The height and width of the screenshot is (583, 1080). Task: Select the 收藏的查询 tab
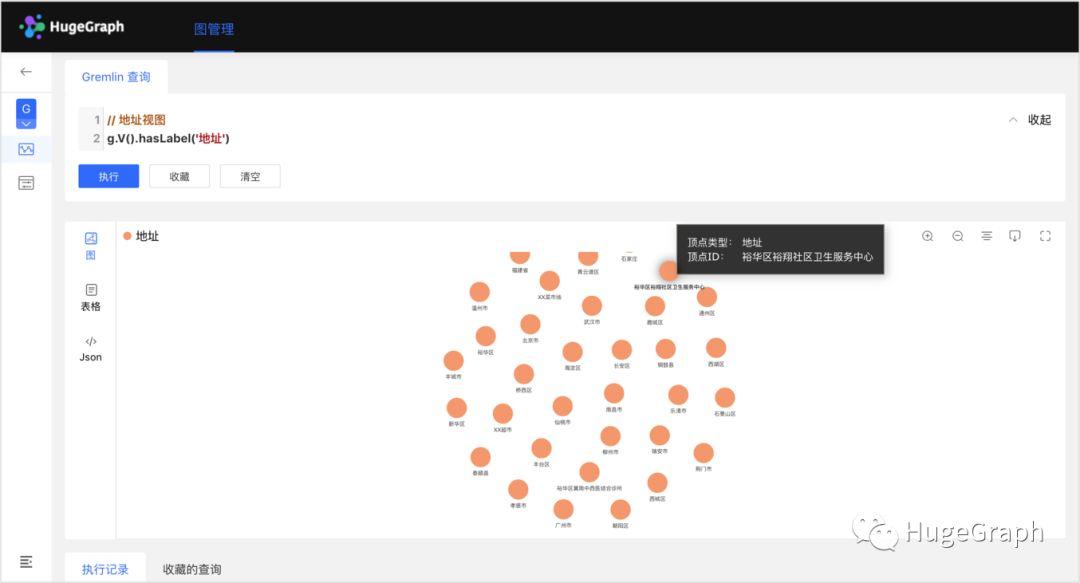[x=192, y=569]
